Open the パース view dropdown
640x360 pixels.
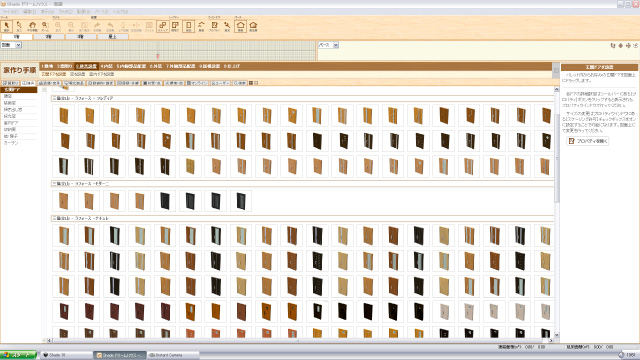pos(329,45)
